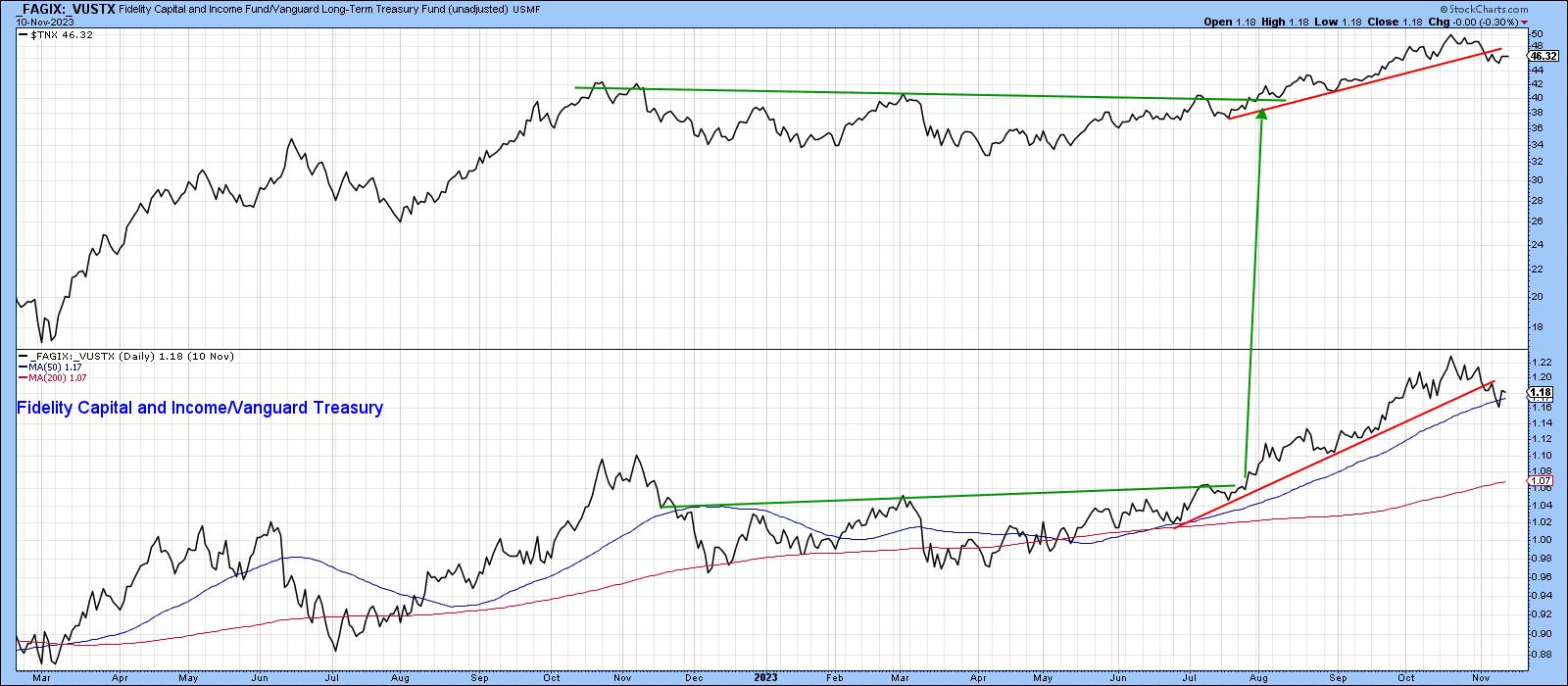
Task: Click the "USMF" exchange label
Action: pos(525,9)
